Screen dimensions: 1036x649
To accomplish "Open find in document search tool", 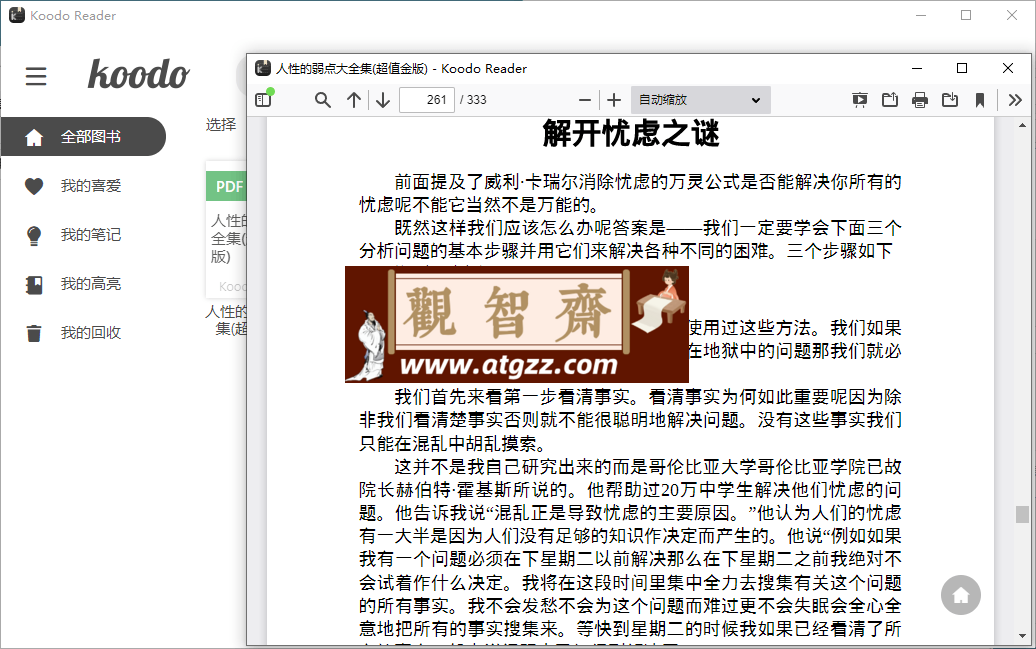I will click(x=322, y=100).
